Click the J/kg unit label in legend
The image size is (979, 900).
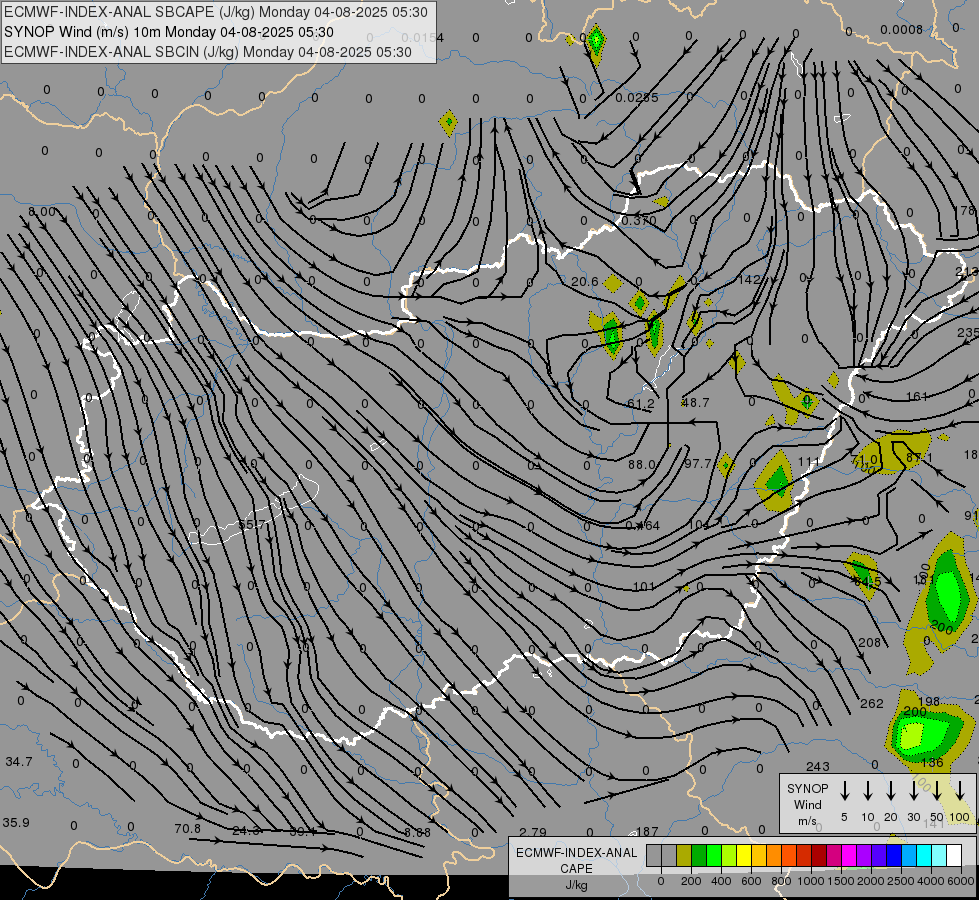click(x=576, y=885)
